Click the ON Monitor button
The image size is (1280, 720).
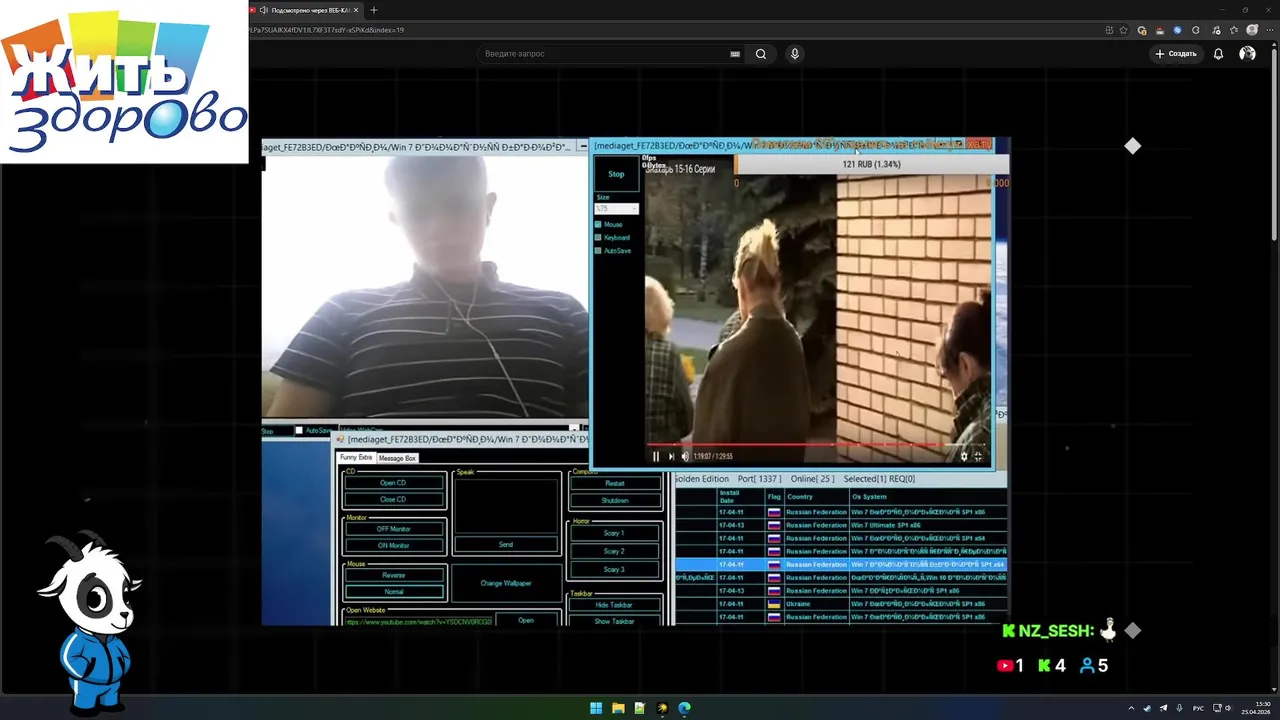pos(393,545)
